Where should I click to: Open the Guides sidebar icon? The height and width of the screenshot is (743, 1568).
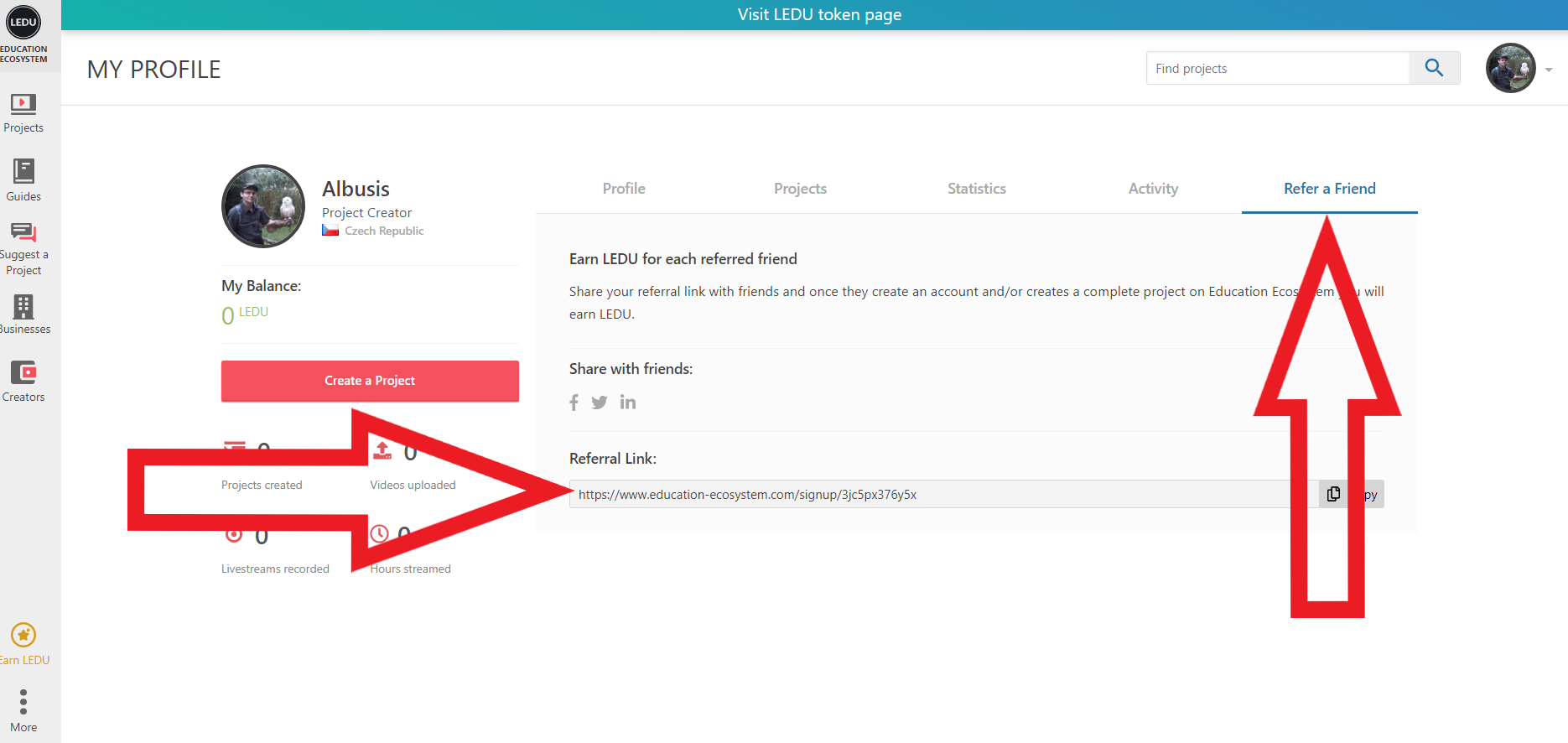[x=23, y=171]
